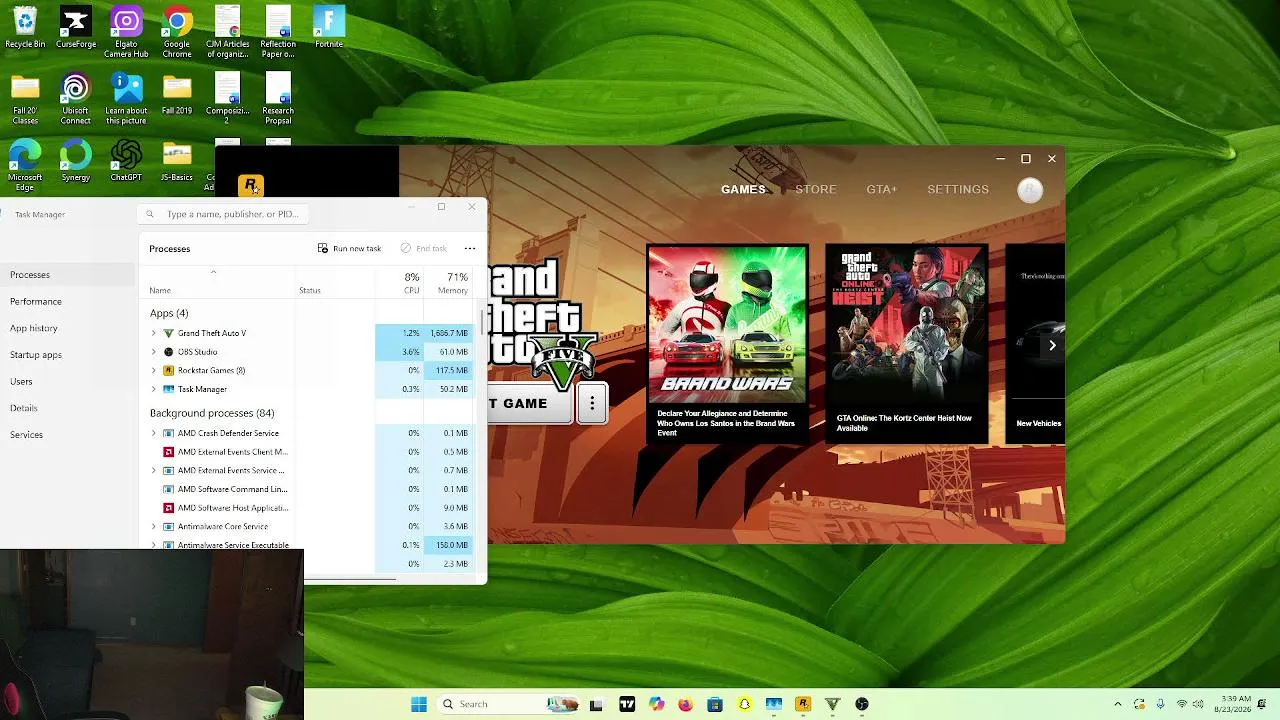Open Microsoft Store from the taskbar

pyautogui.click(x=715, y=704)
